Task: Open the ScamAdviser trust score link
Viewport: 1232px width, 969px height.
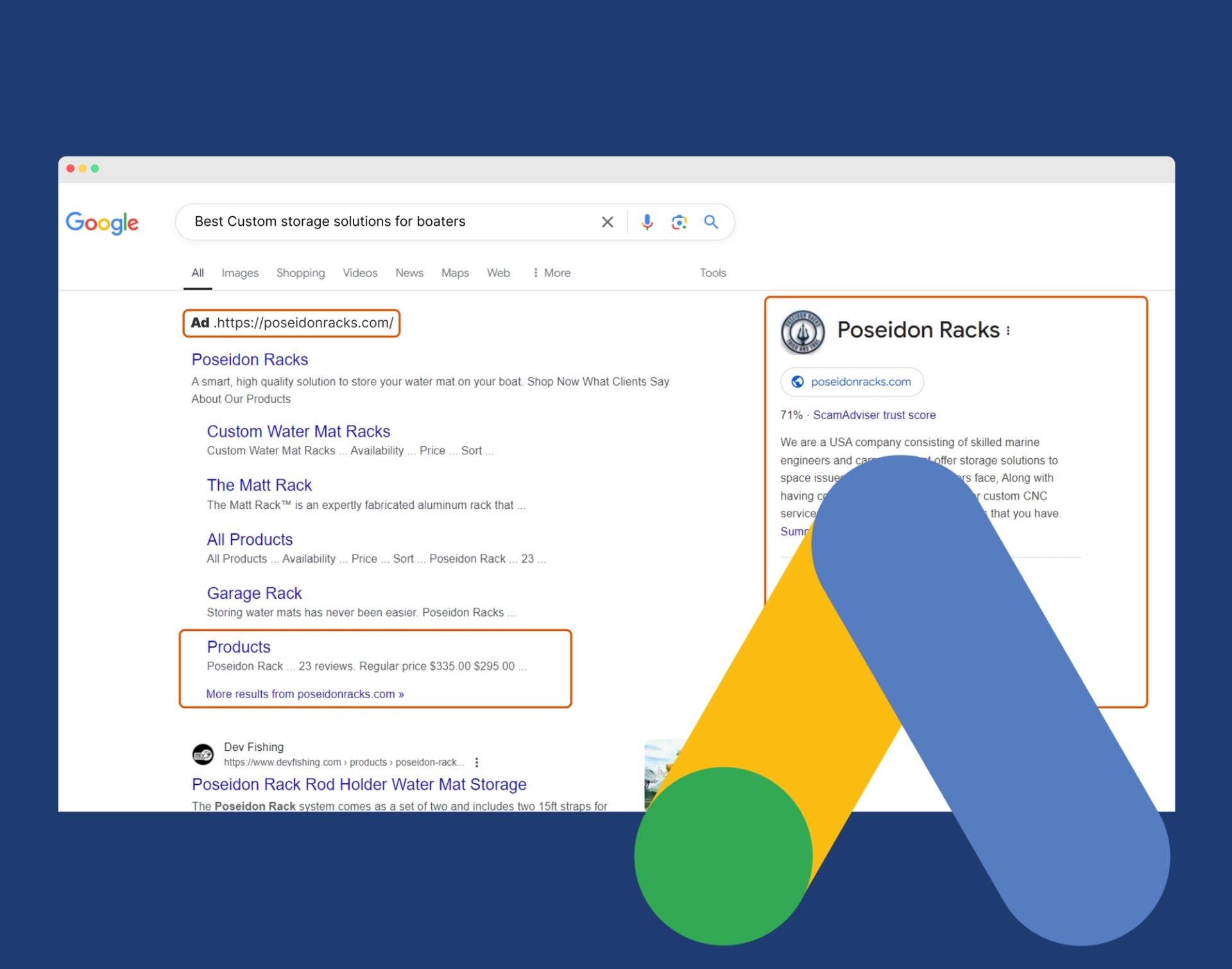Action: click(x=874, y=415)
